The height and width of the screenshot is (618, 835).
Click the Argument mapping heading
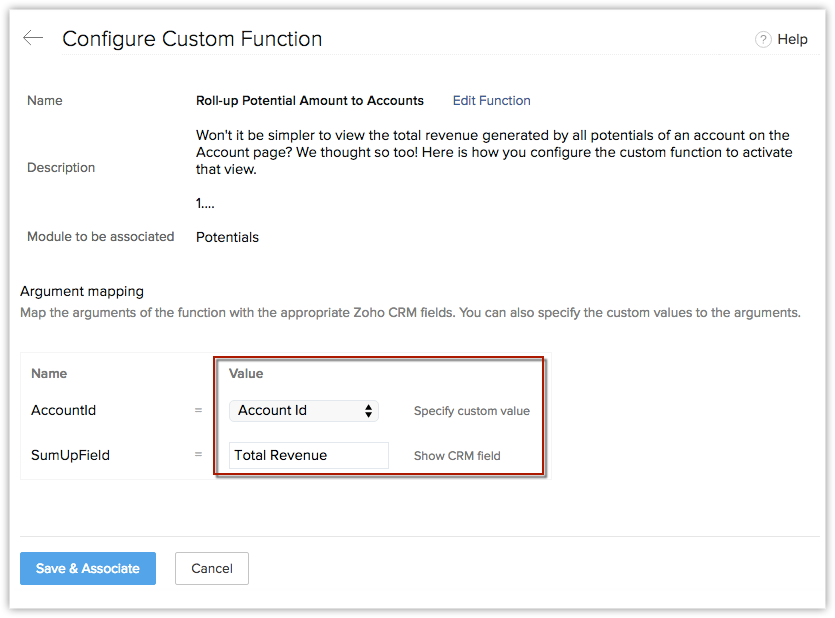pyautogui.click(x=82, y=291)
